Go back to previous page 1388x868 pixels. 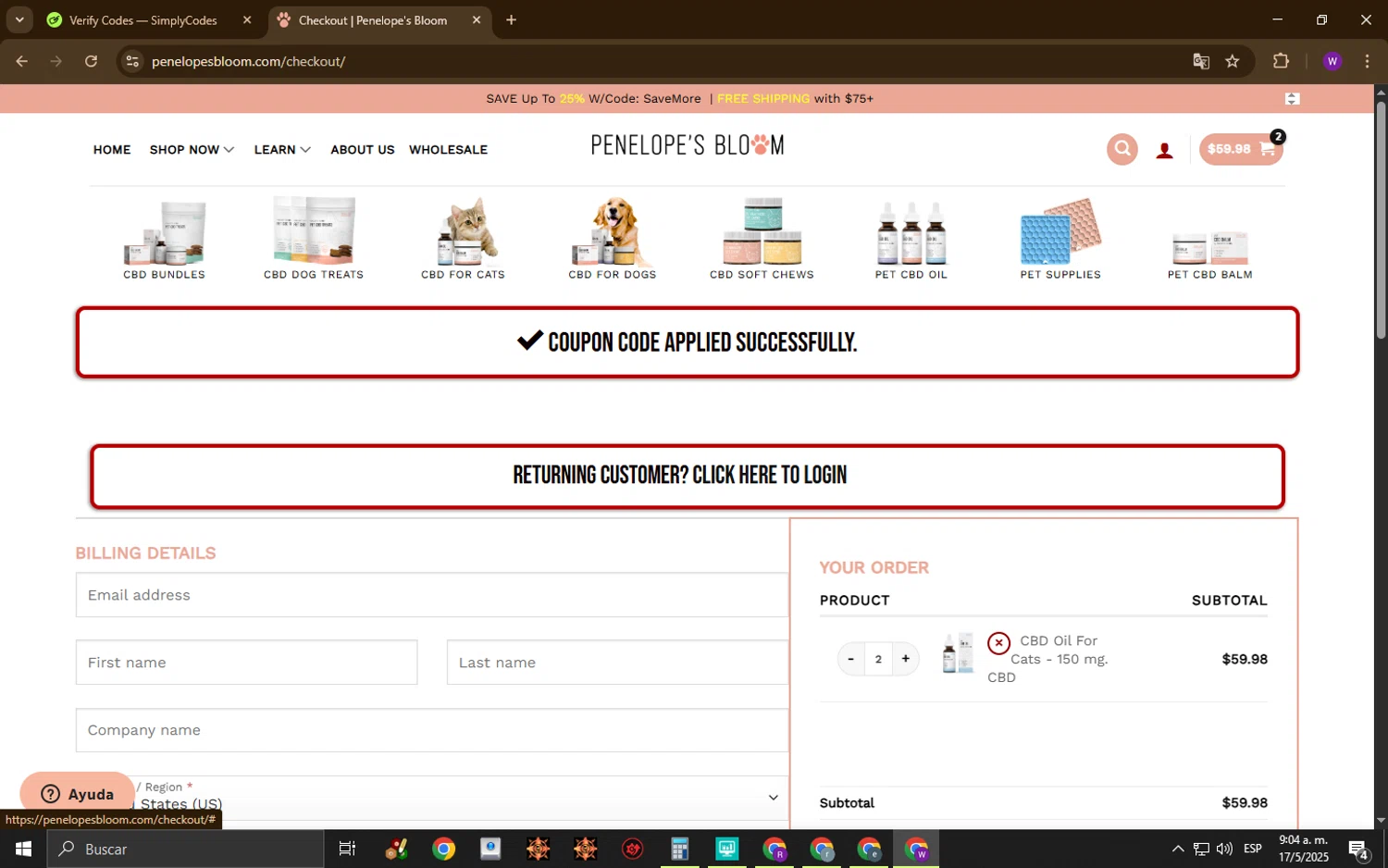tap(22, 61)
